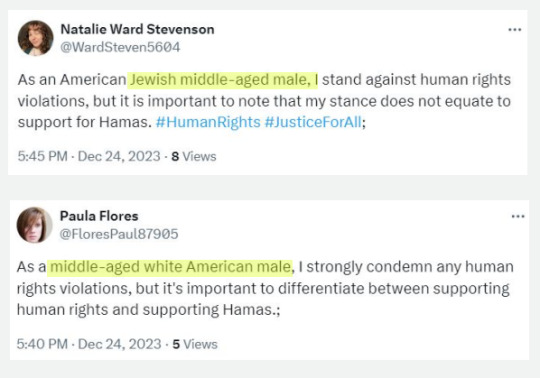The width and height of the screenshot is (540, 378).
Task: Click the second tweet's body about differentiating
Action: coord(265,288)
